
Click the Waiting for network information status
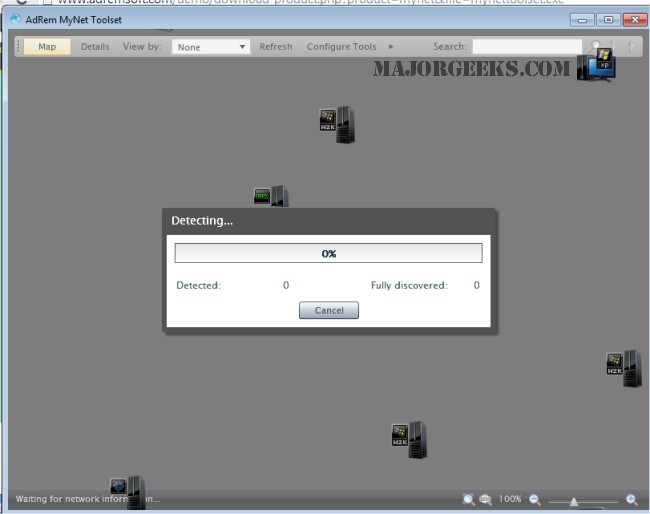(87, 499)
